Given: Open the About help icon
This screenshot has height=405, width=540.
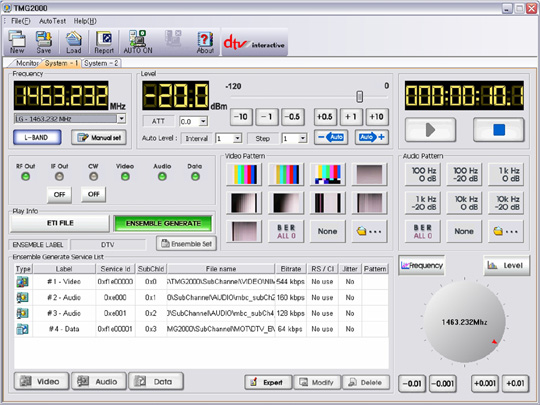Looking at the screenshot, I should 205,42.
